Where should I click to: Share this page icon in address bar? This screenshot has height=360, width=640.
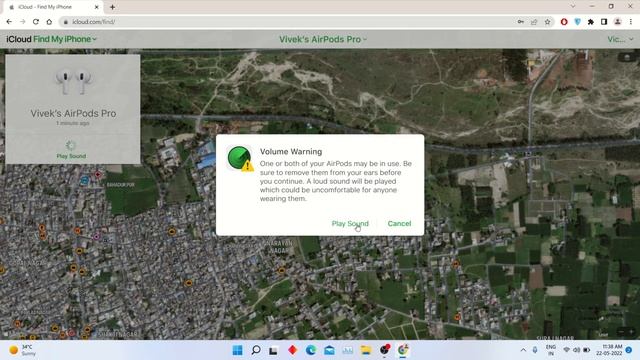[534, 22]
